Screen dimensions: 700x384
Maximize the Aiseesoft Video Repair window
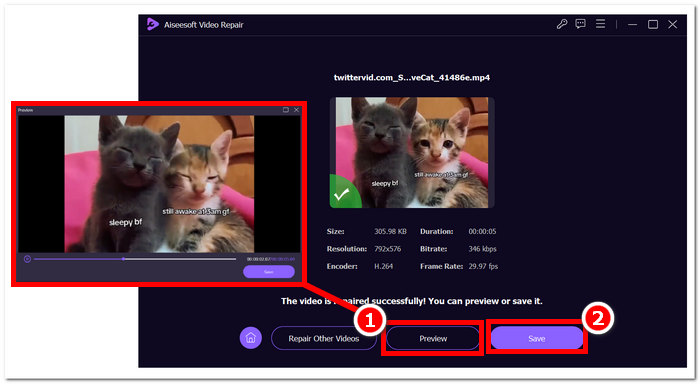pyautogui.click(x=653, y=25)
